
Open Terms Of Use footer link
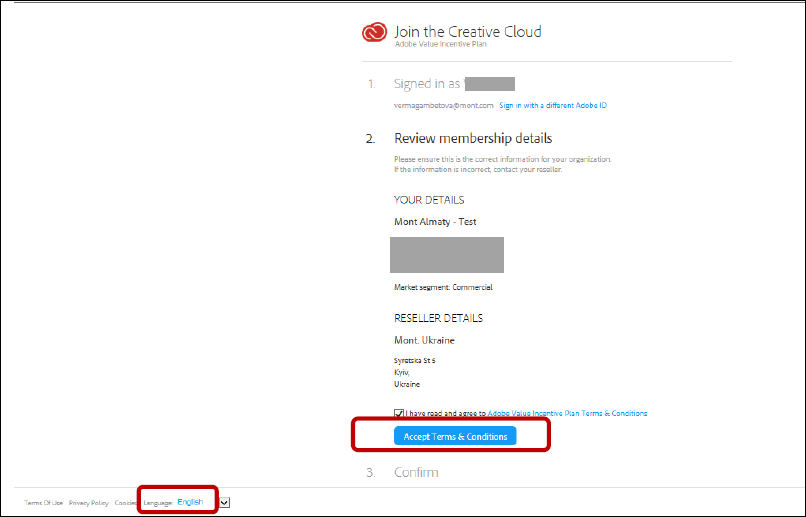pos(43,503)
